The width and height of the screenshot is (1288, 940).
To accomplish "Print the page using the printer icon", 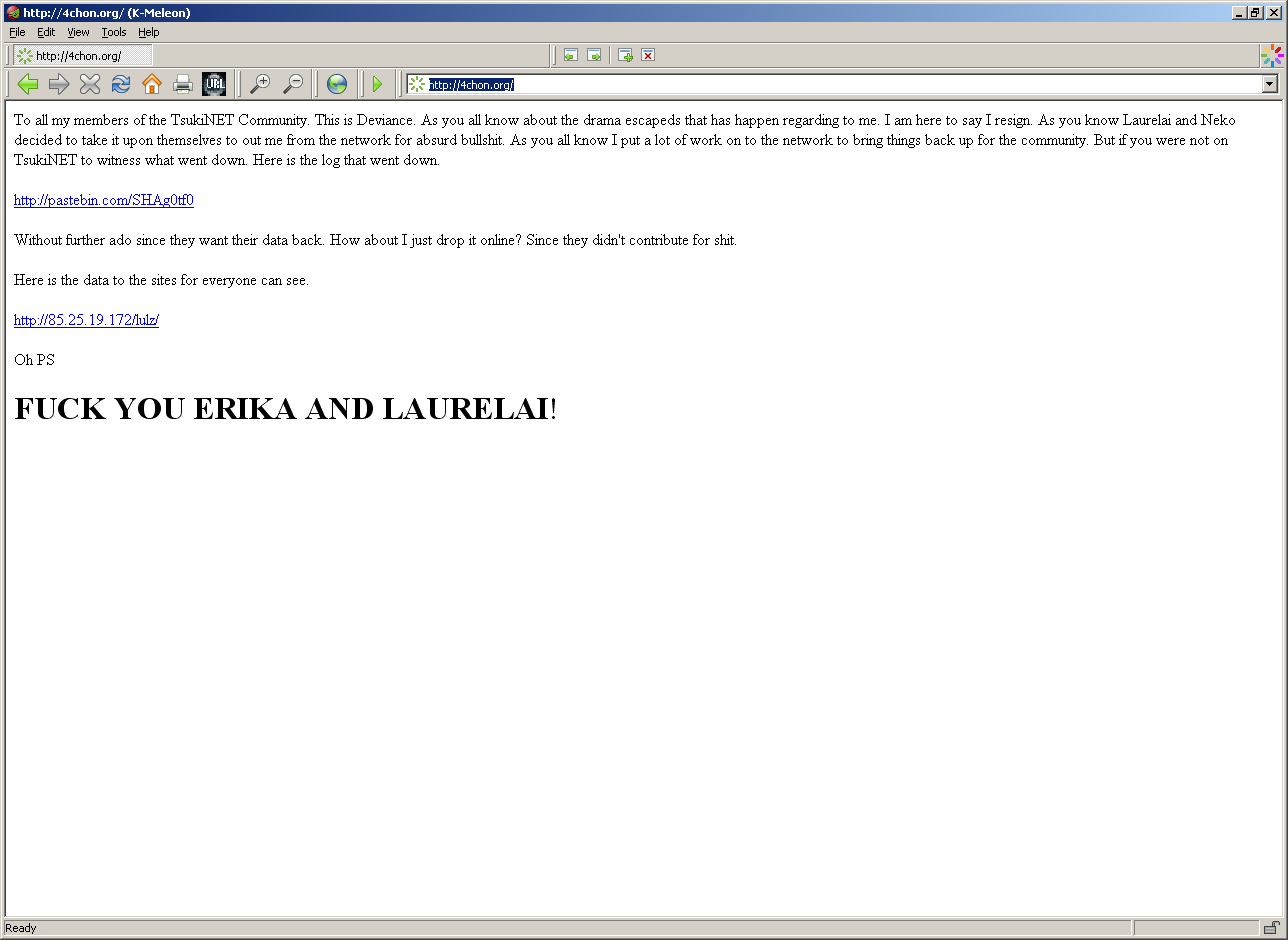I will click(183, 84).
